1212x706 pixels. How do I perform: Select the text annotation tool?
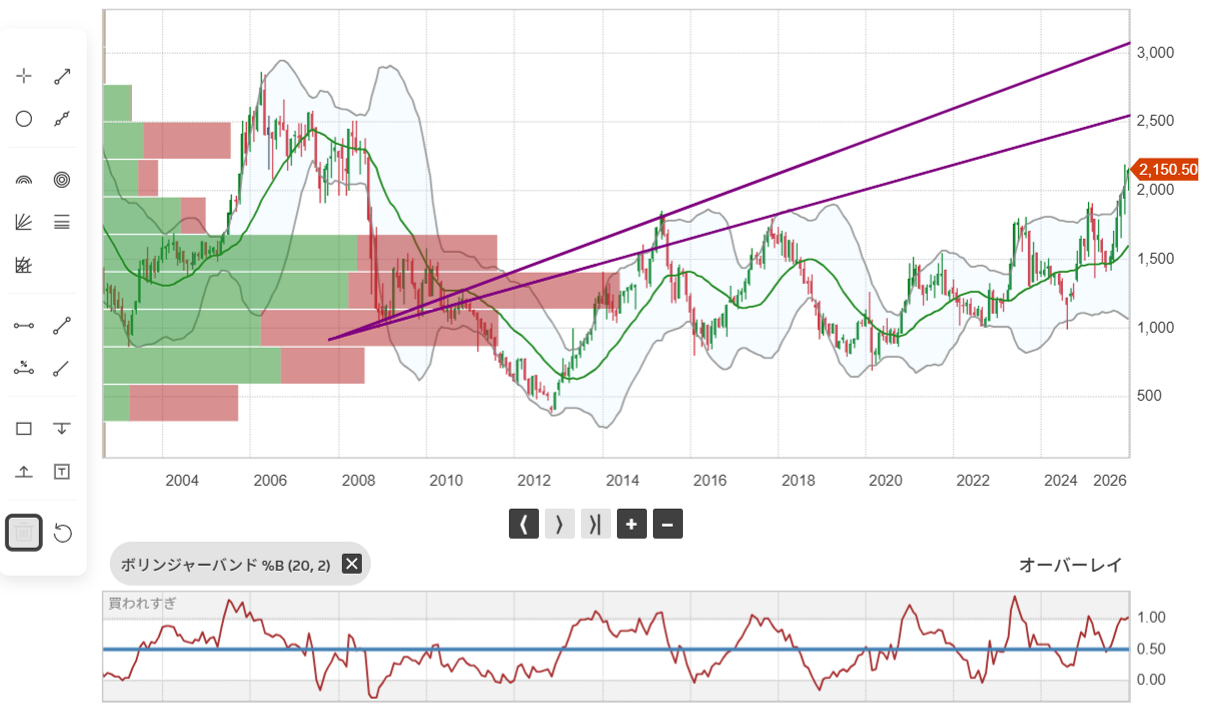click(62, 471)
